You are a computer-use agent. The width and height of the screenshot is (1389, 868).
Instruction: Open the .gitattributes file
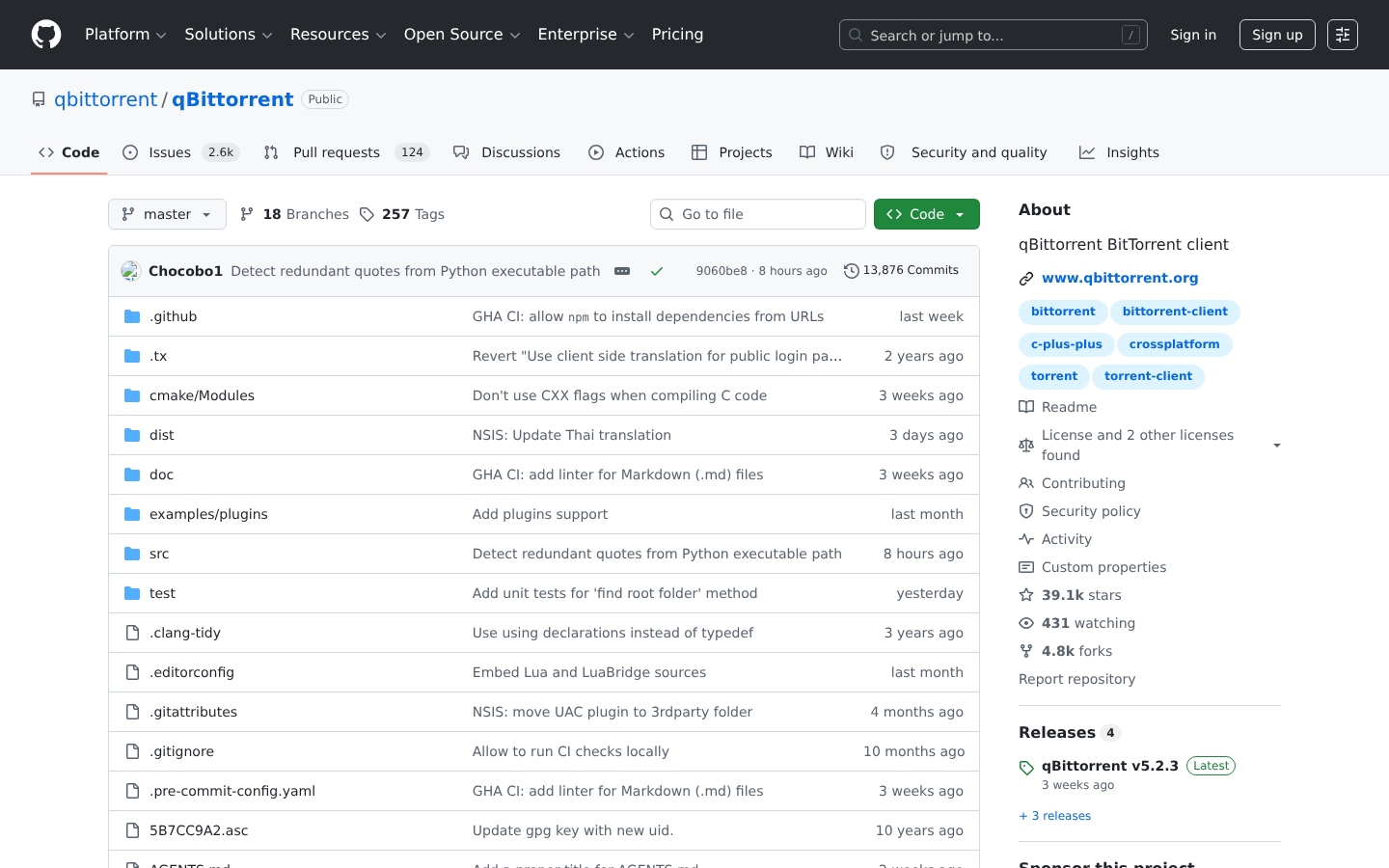[x=193, y=712]
